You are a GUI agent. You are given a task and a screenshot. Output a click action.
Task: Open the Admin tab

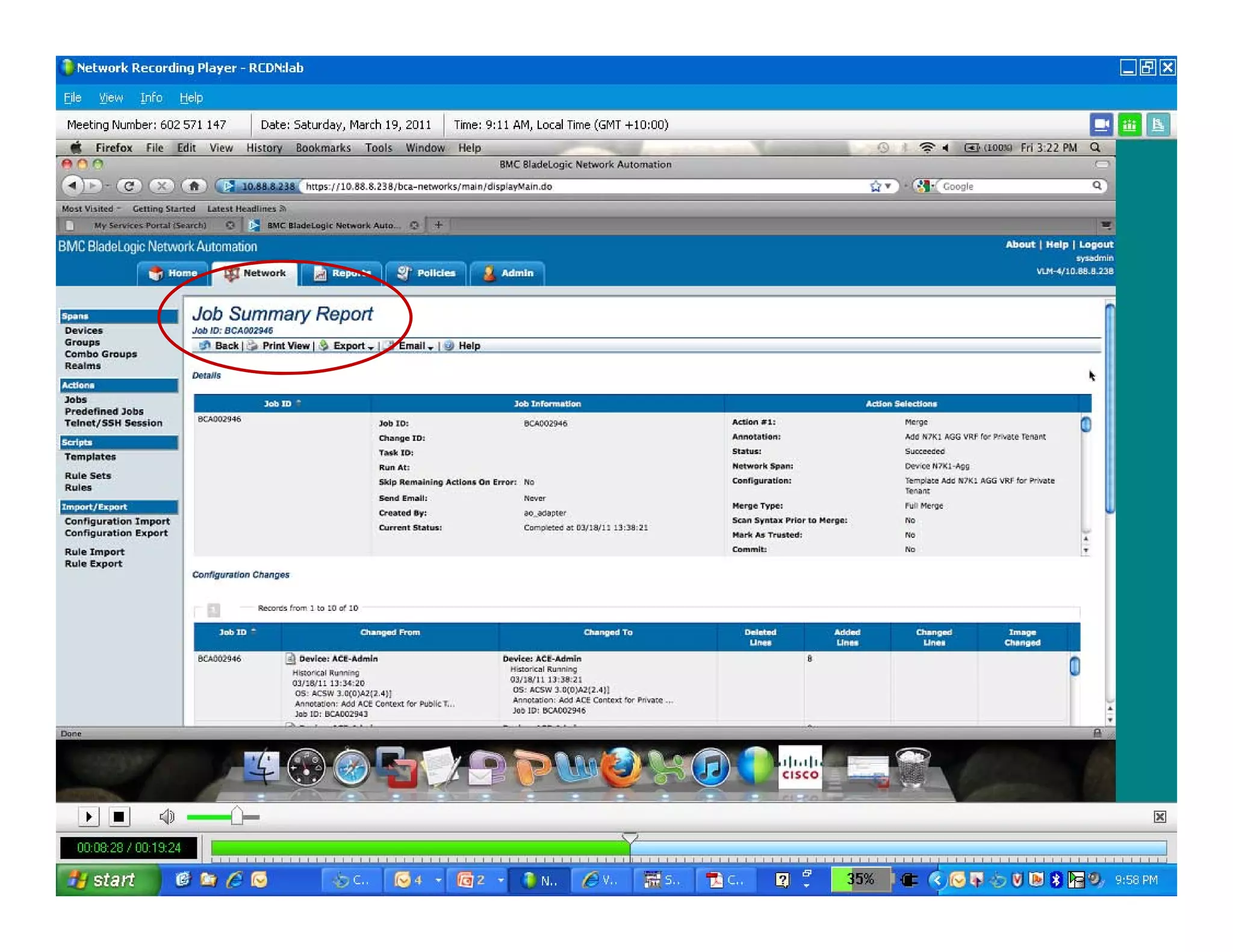[508, 273]
